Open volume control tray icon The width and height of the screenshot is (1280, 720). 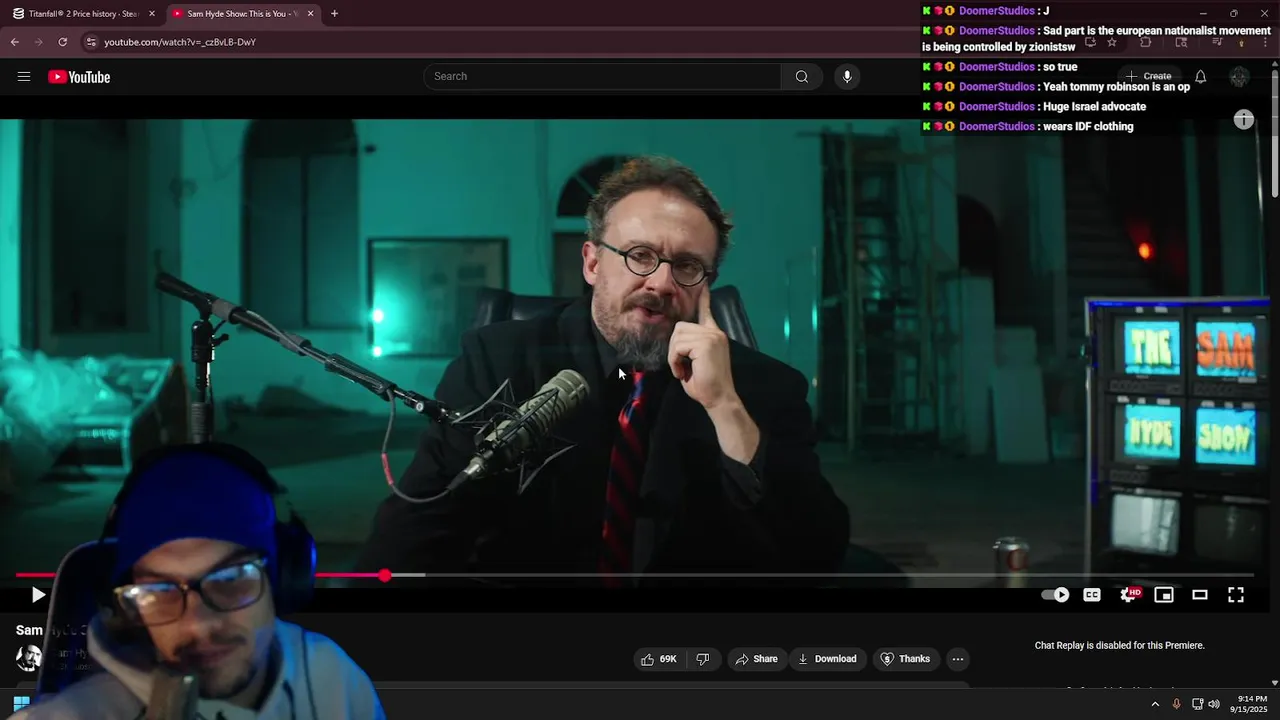pyautogui.click(x=1214, y=704)
